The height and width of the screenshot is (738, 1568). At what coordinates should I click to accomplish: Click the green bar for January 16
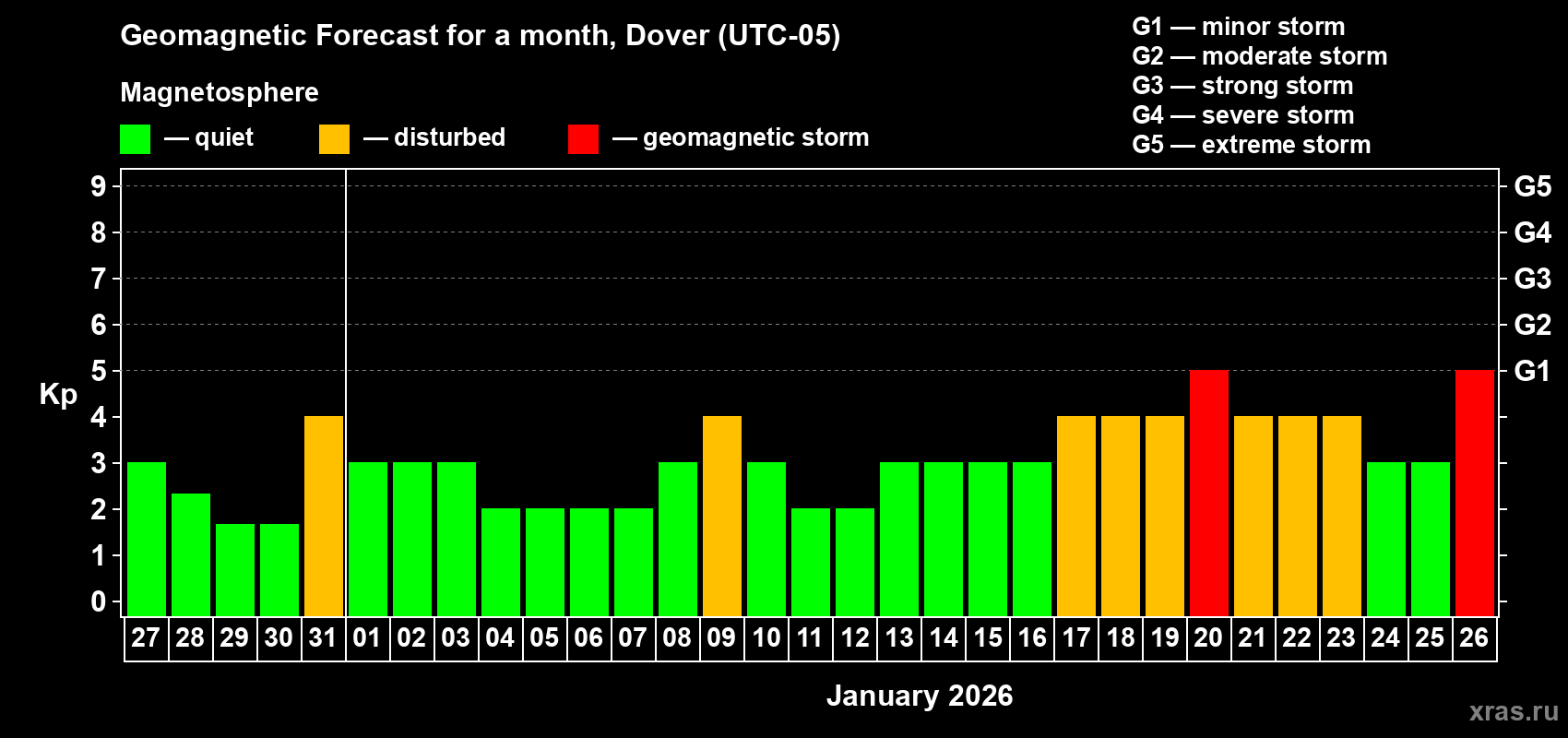point(1032,539)
